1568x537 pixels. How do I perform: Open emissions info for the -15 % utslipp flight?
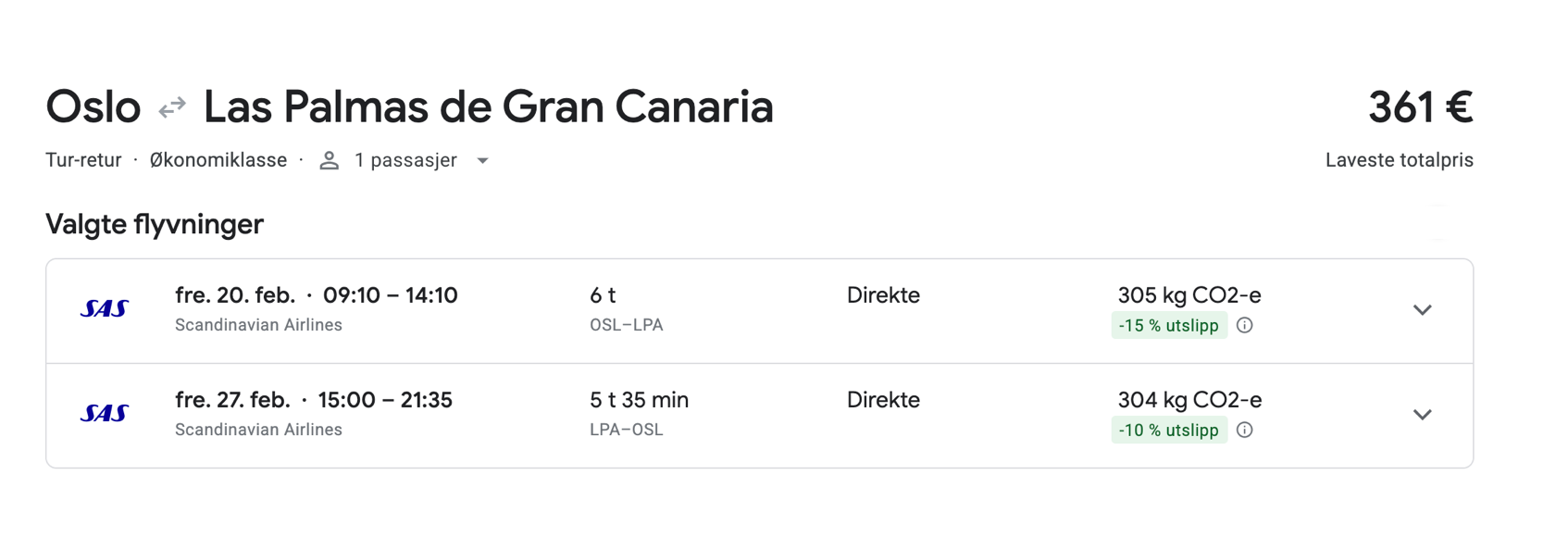pyautogui.click(x=1245, y=326)
